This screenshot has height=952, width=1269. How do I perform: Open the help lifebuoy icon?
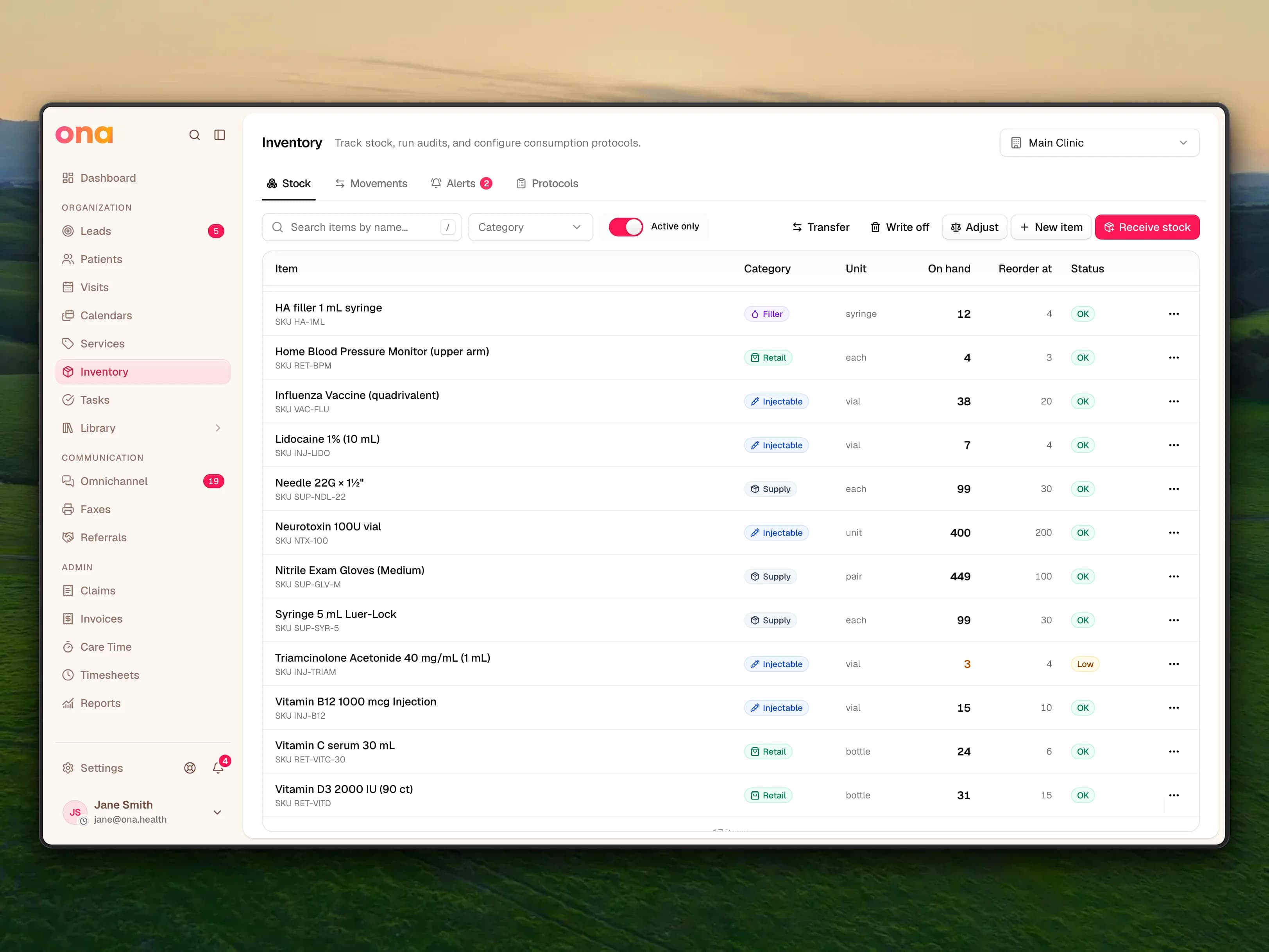190,768
